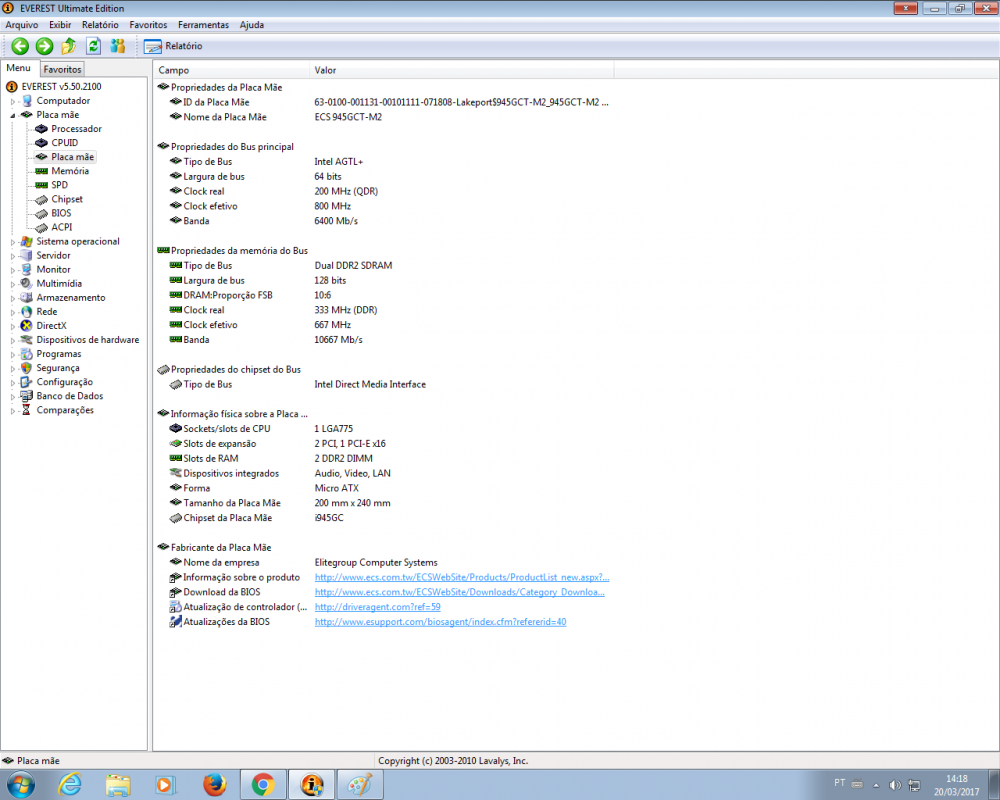Expand the Sistema operacional tree node
The image size is (1000, 800).
point(13,241)
